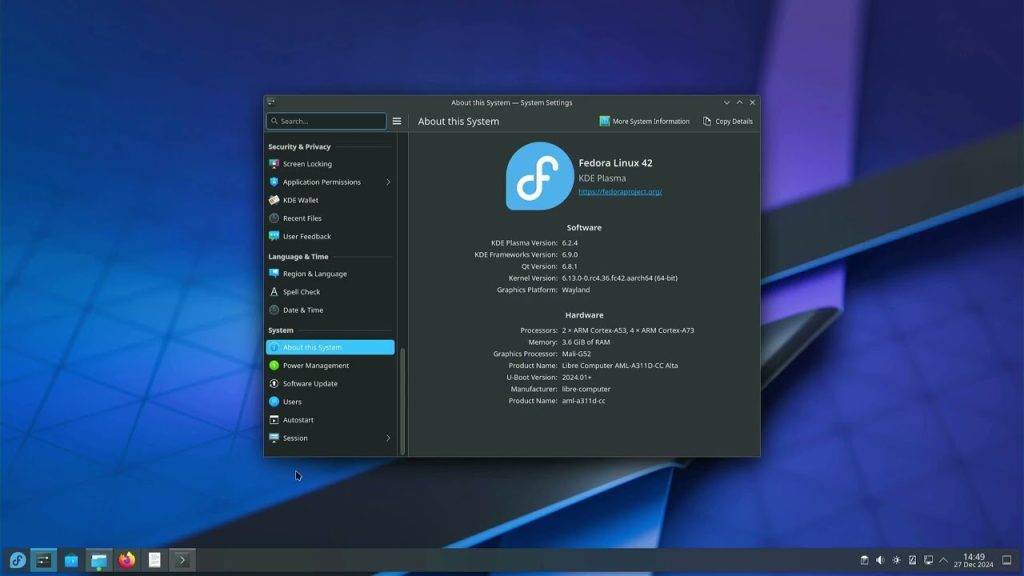Open System Settings from the taskbar
1024x576 pixels.
pyautogui.click(x=44, y=560)
